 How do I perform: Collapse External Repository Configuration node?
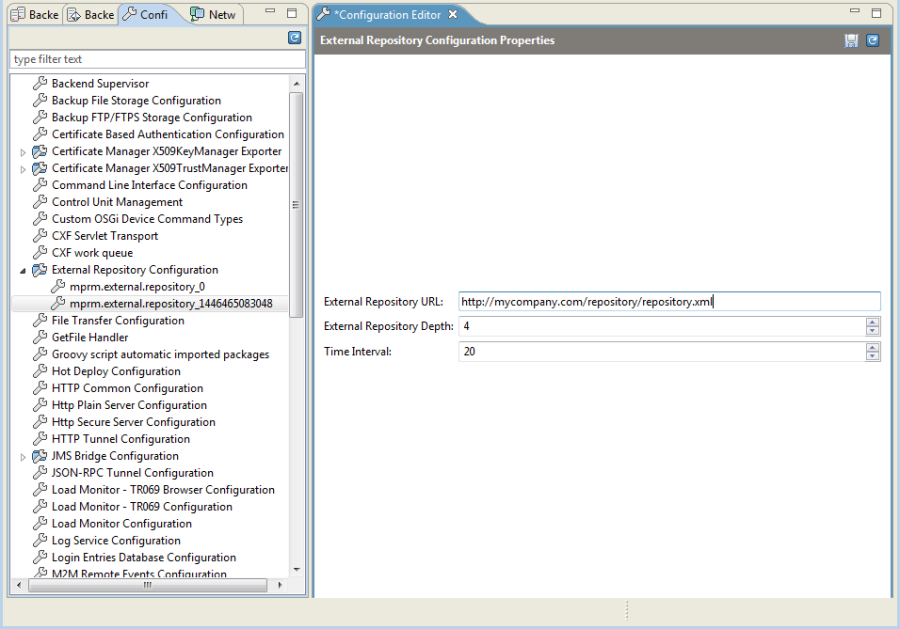(x=23, y=271)
